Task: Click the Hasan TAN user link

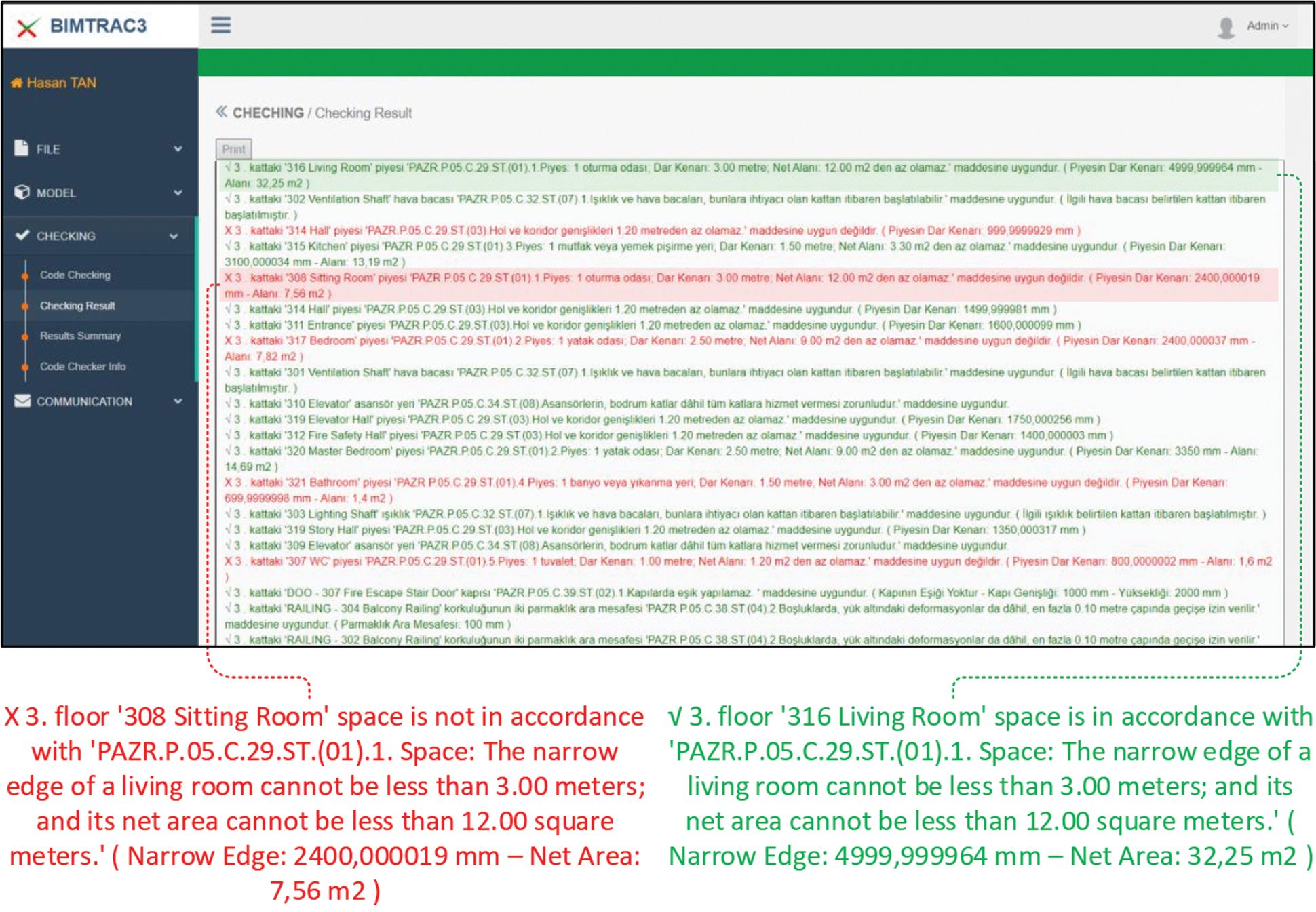Action: tap(61, 83)
